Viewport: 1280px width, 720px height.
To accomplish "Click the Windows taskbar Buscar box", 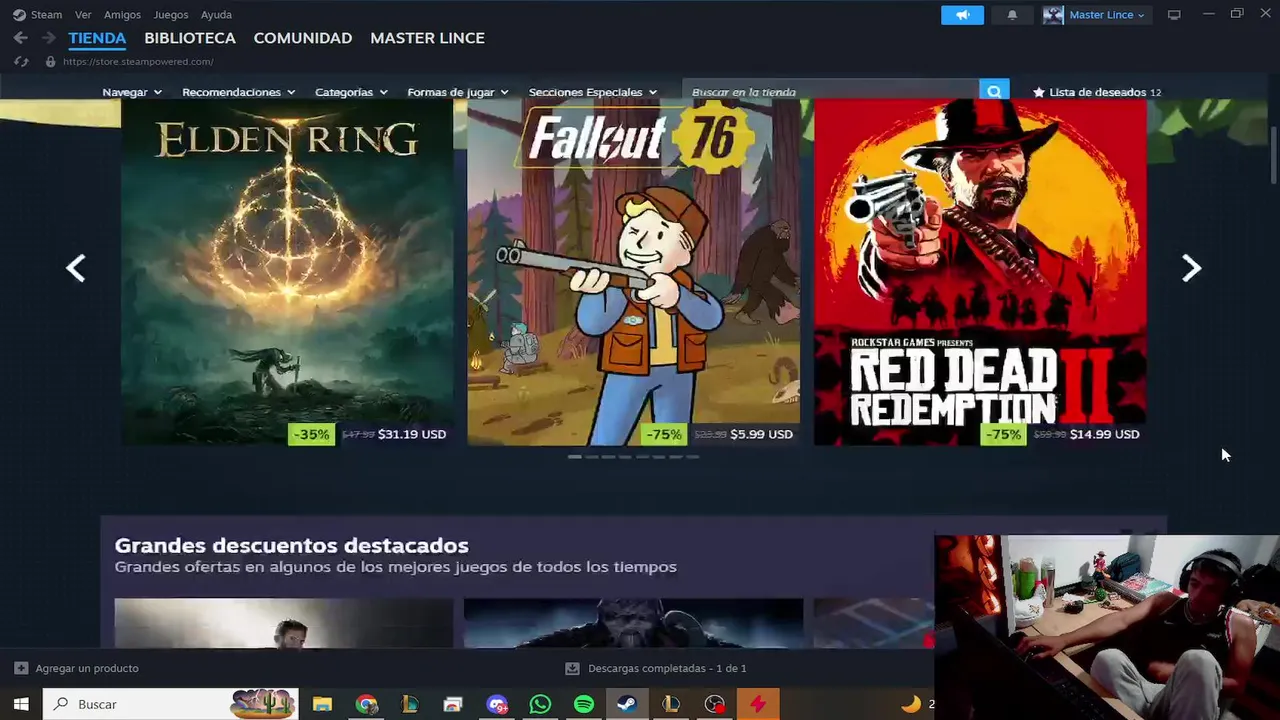I will coord(170,704).
